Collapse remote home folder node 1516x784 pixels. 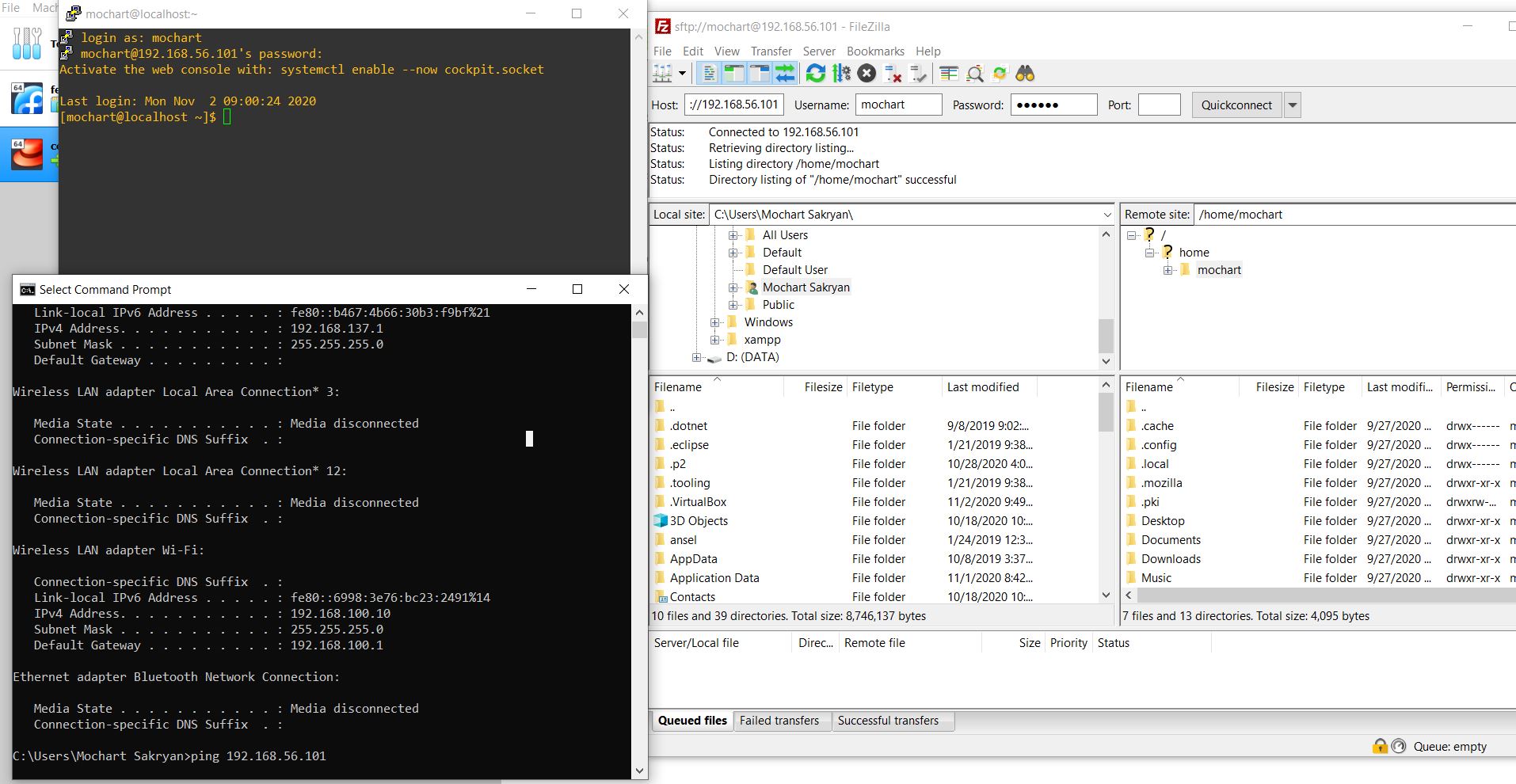click(1150, 253)
